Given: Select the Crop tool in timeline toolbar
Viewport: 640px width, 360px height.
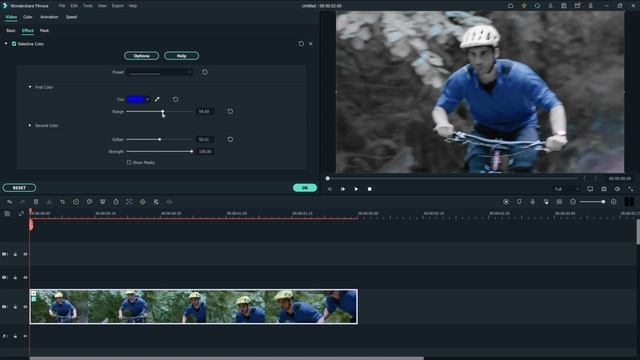Looking at the screenshot, I should (62, 202).
